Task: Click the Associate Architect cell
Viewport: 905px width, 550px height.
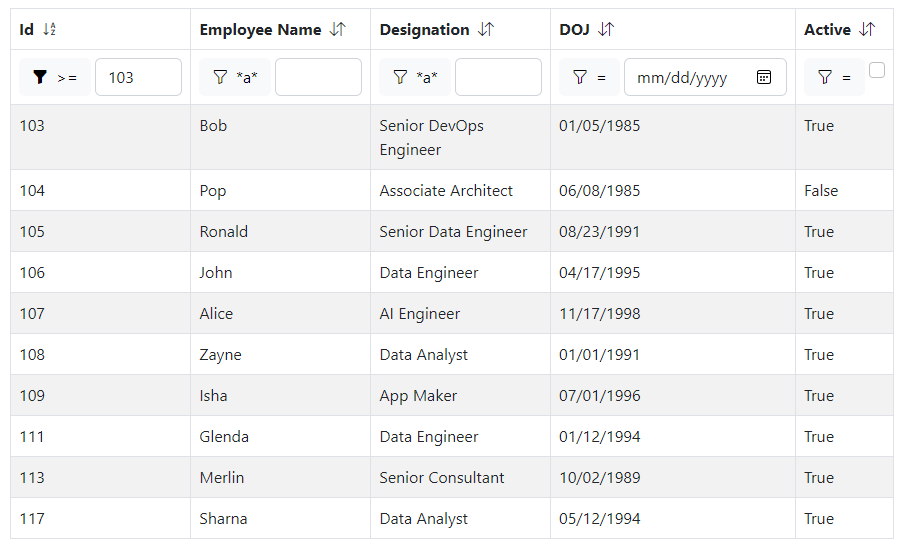Action: coord(446,191)
